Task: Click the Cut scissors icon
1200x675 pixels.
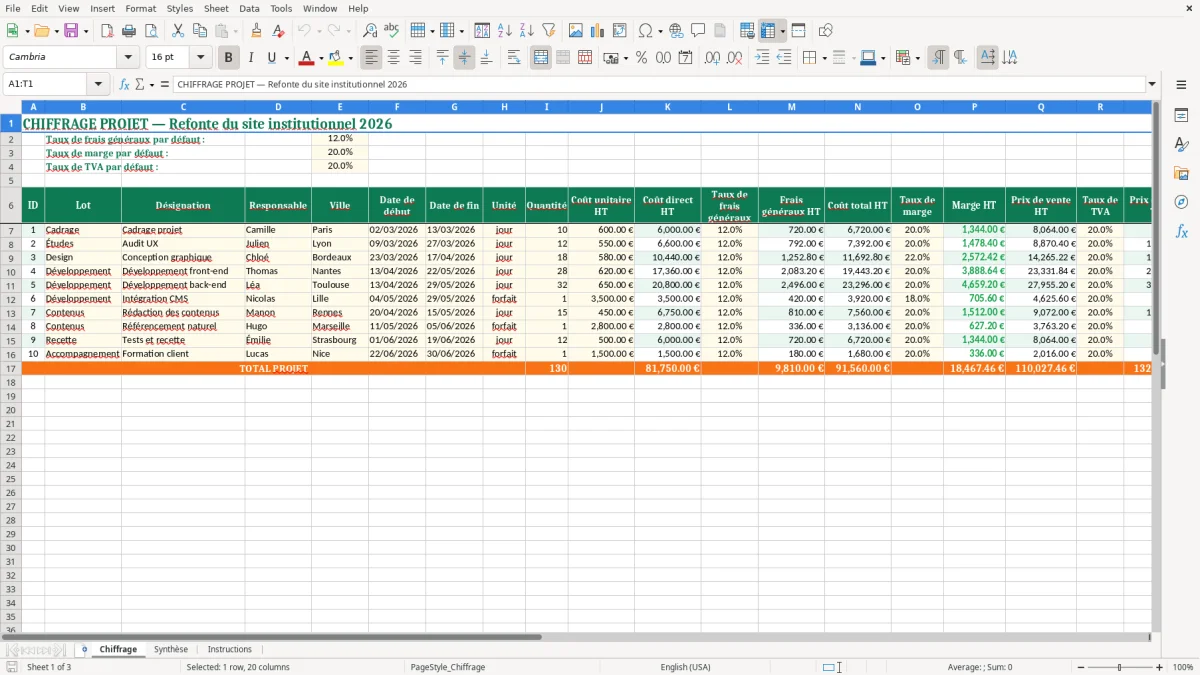Action: pyautogui.click(x=178, y=31)
